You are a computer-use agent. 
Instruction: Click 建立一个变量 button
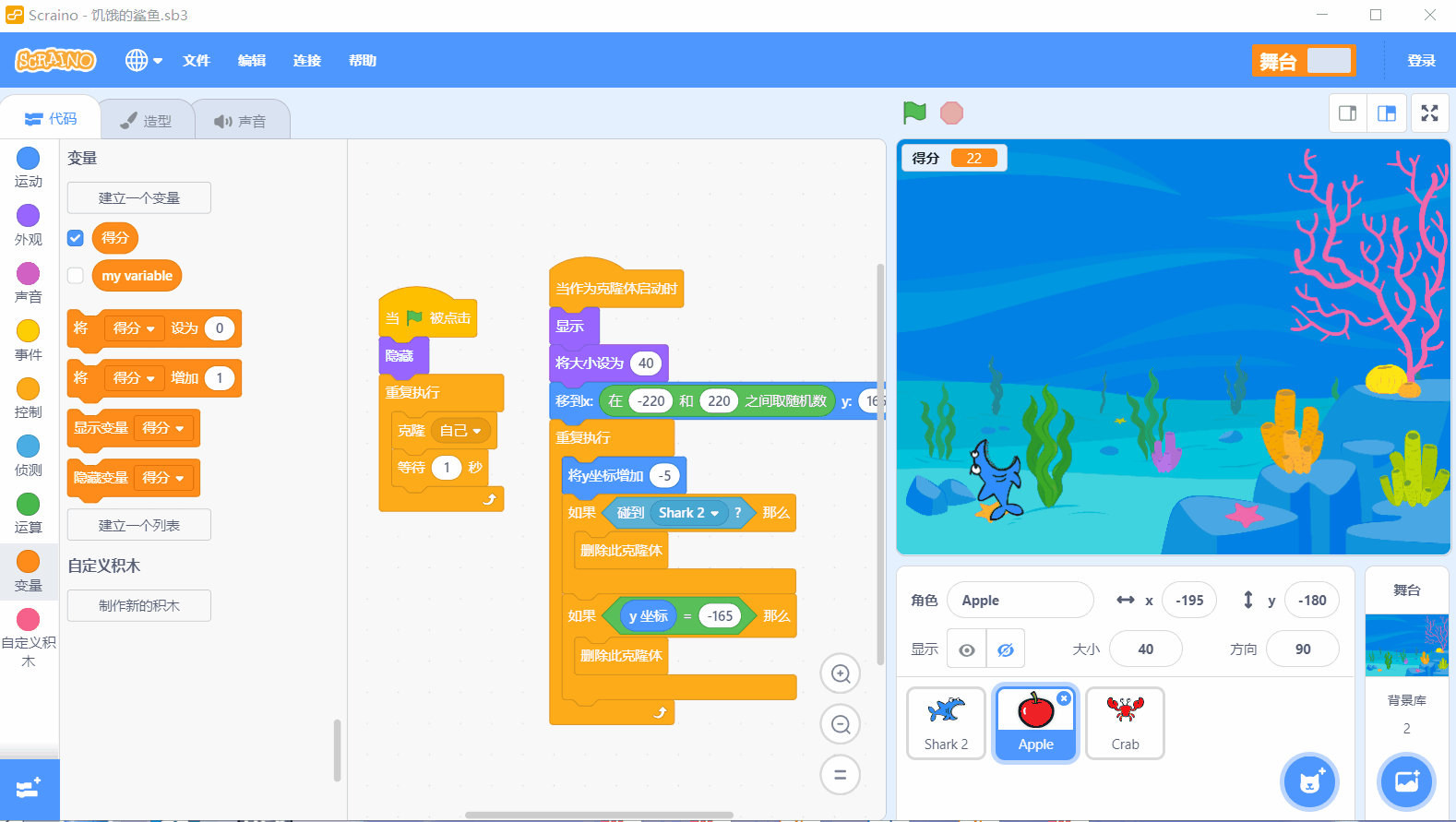click(139, 197)
